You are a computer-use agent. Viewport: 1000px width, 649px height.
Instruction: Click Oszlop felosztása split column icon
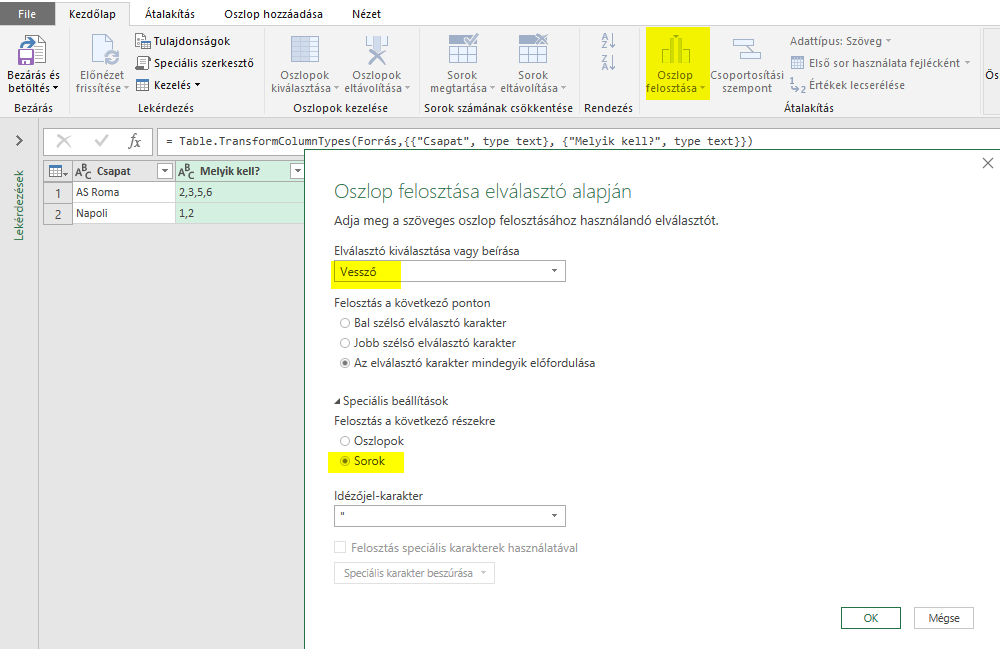(x=676, y=50)
